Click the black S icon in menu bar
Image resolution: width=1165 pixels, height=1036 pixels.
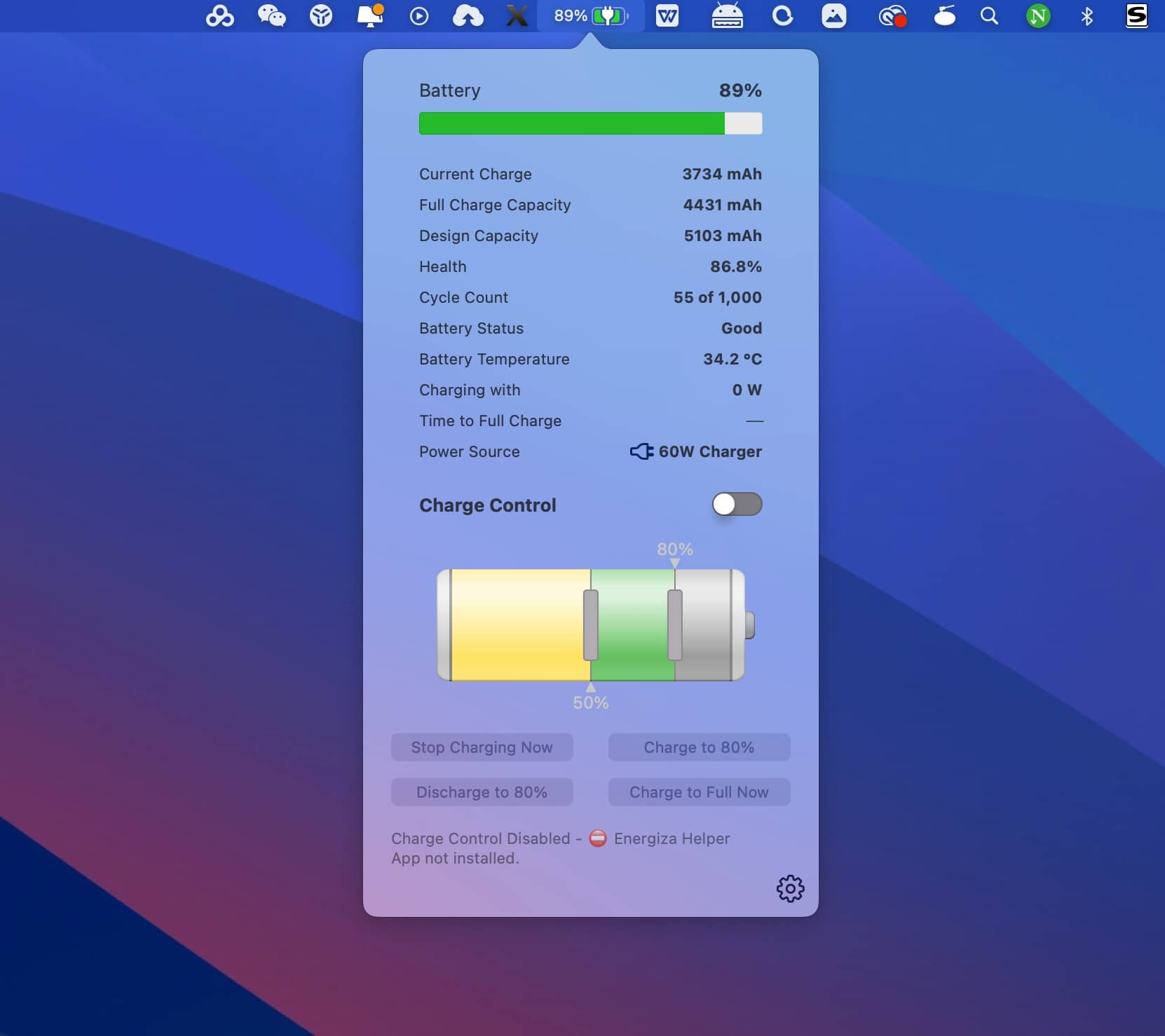[1136, 15]
